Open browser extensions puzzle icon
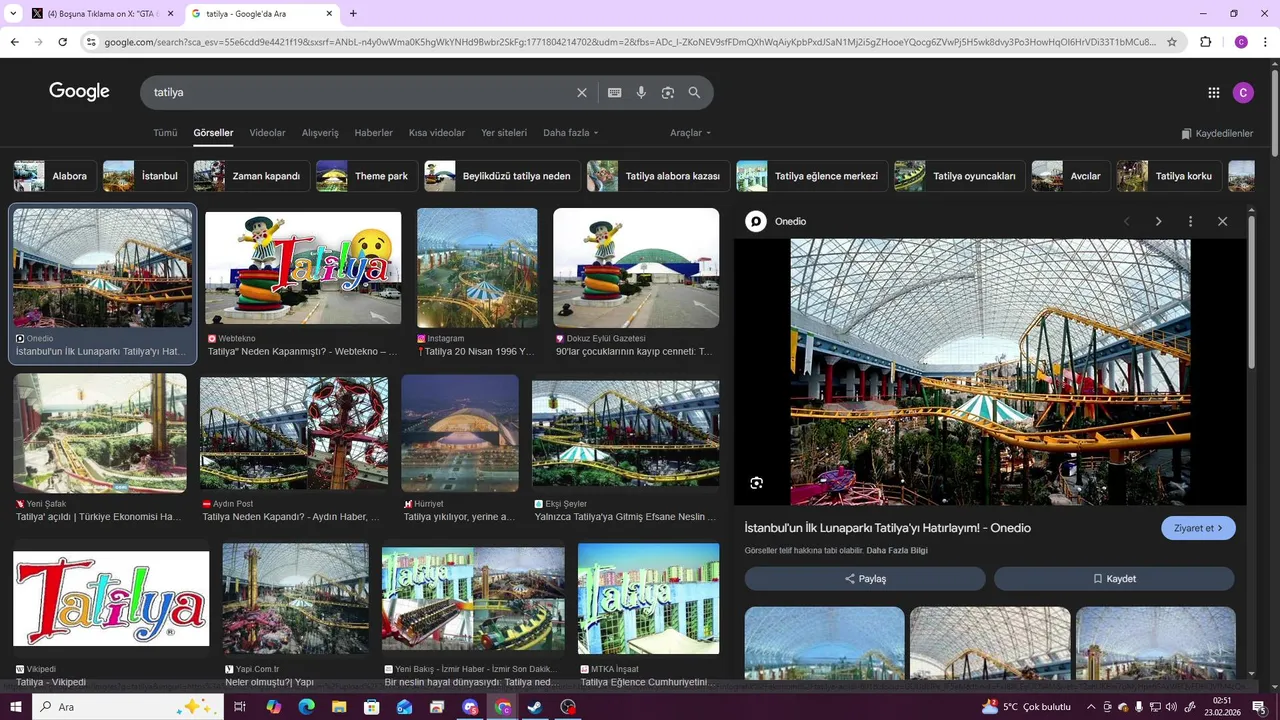This screenshot has height=720, width=1280. click(x=1205, y=42)
